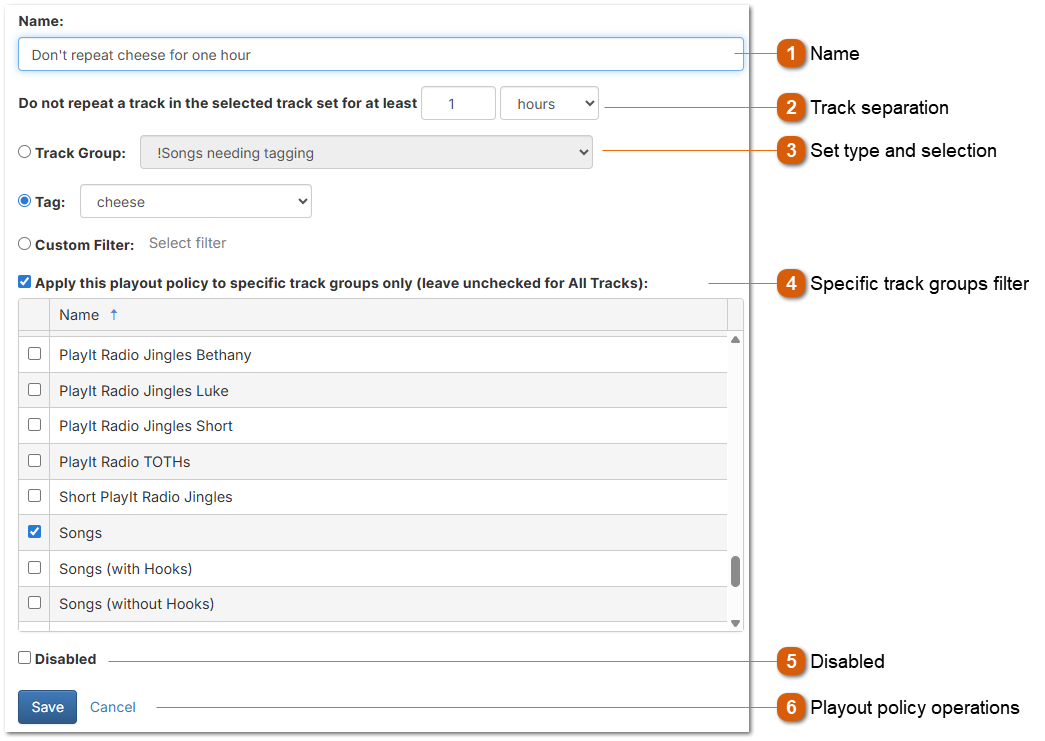Image resolution: width=1045 pixels, height=741 pixels.
Task: Uncheck the Songs track group
Action: pyautogui.click(x=34, y=532)
